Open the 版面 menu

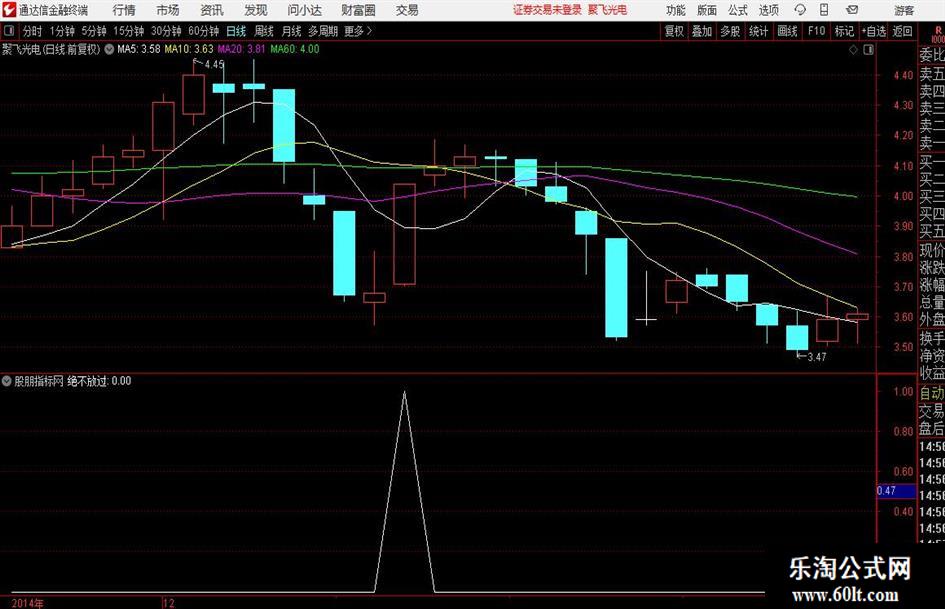click(x=706, y=10)
